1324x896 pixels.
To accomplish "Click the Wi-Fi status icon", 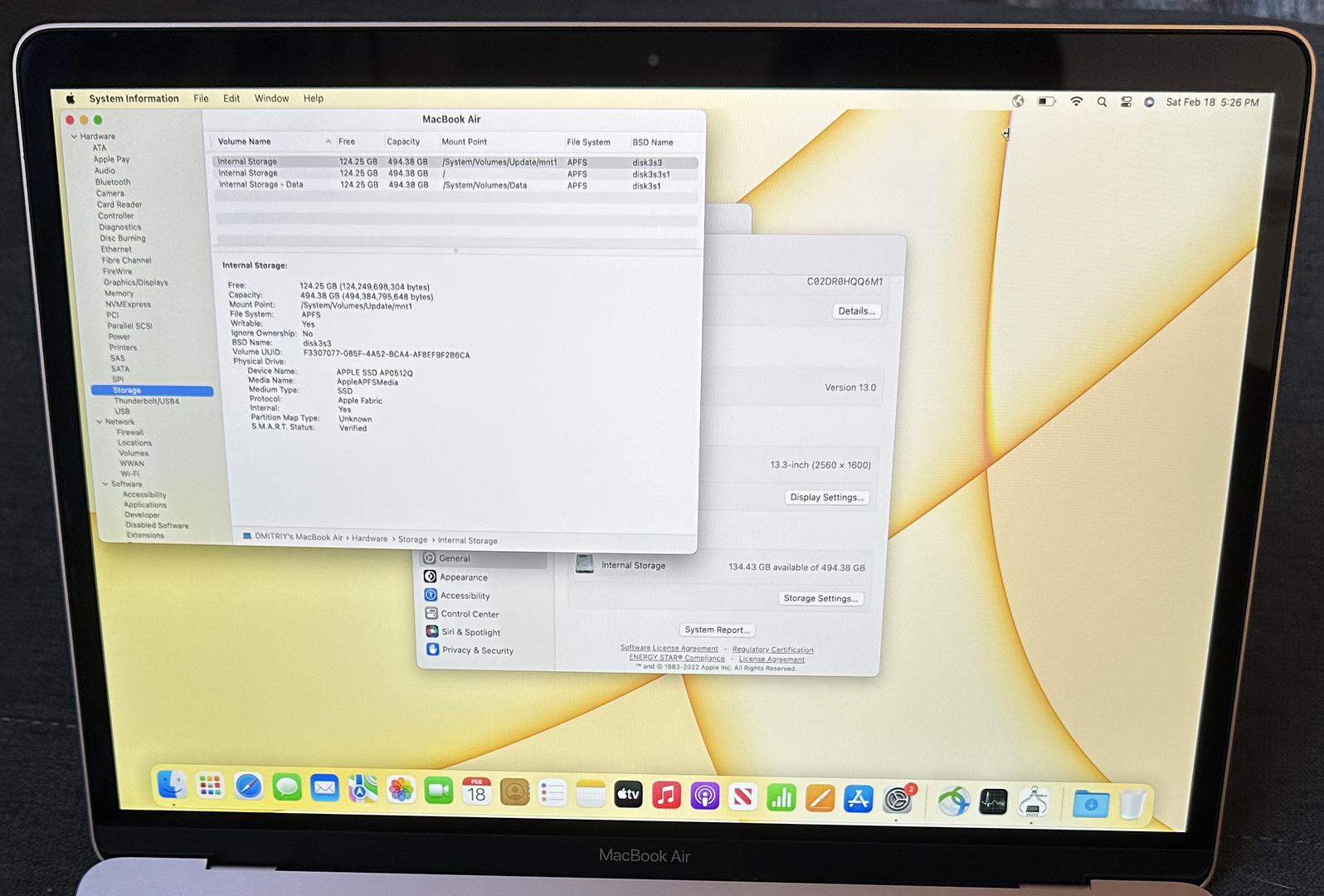I will (1076, 101).
